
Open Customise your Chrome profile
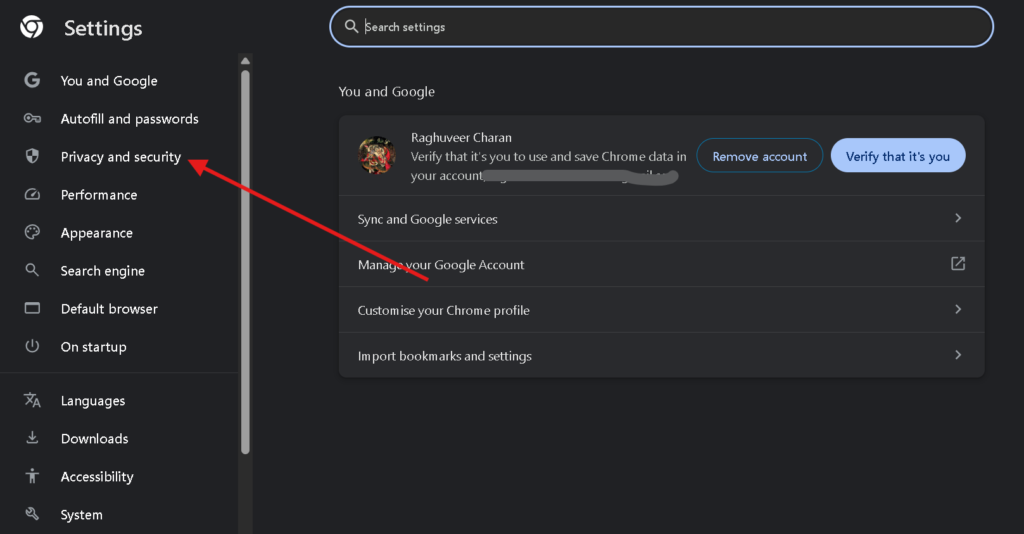coord(661,310)
